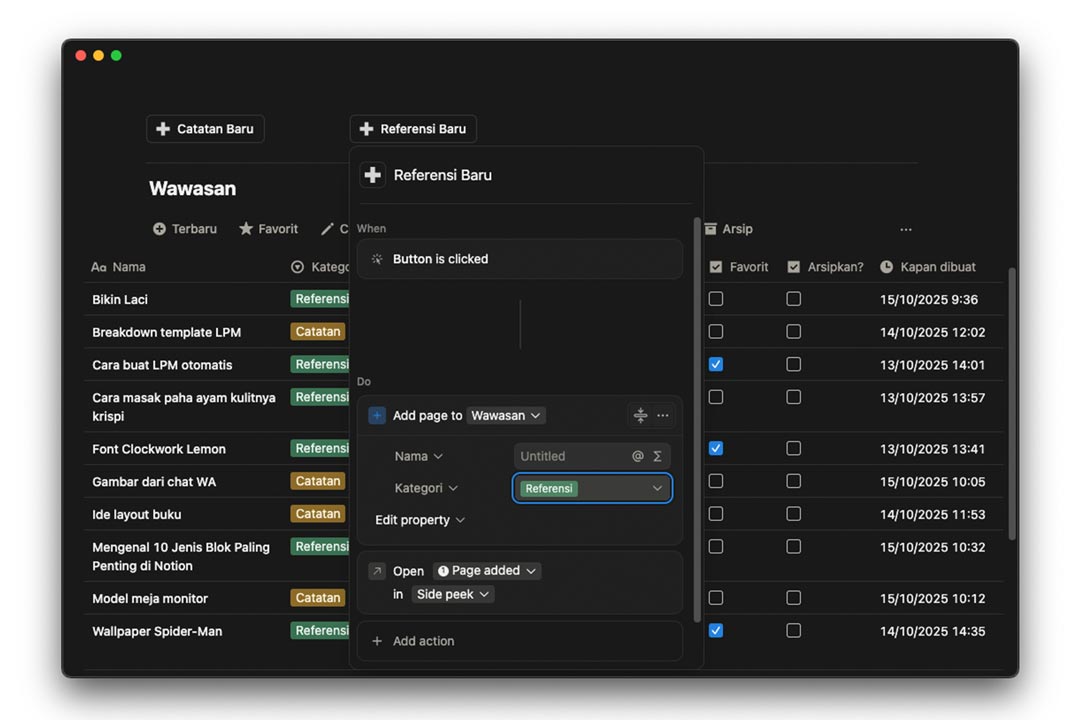Screen dimensions: 1080x720
Task: Click the @ mention icon in the Nama field
Action: 637,456
